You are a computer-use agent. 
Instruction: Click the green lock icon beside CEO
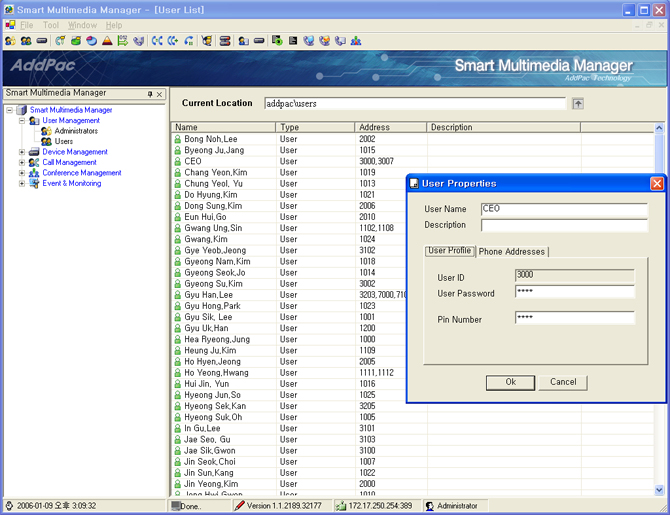(178, 161)
